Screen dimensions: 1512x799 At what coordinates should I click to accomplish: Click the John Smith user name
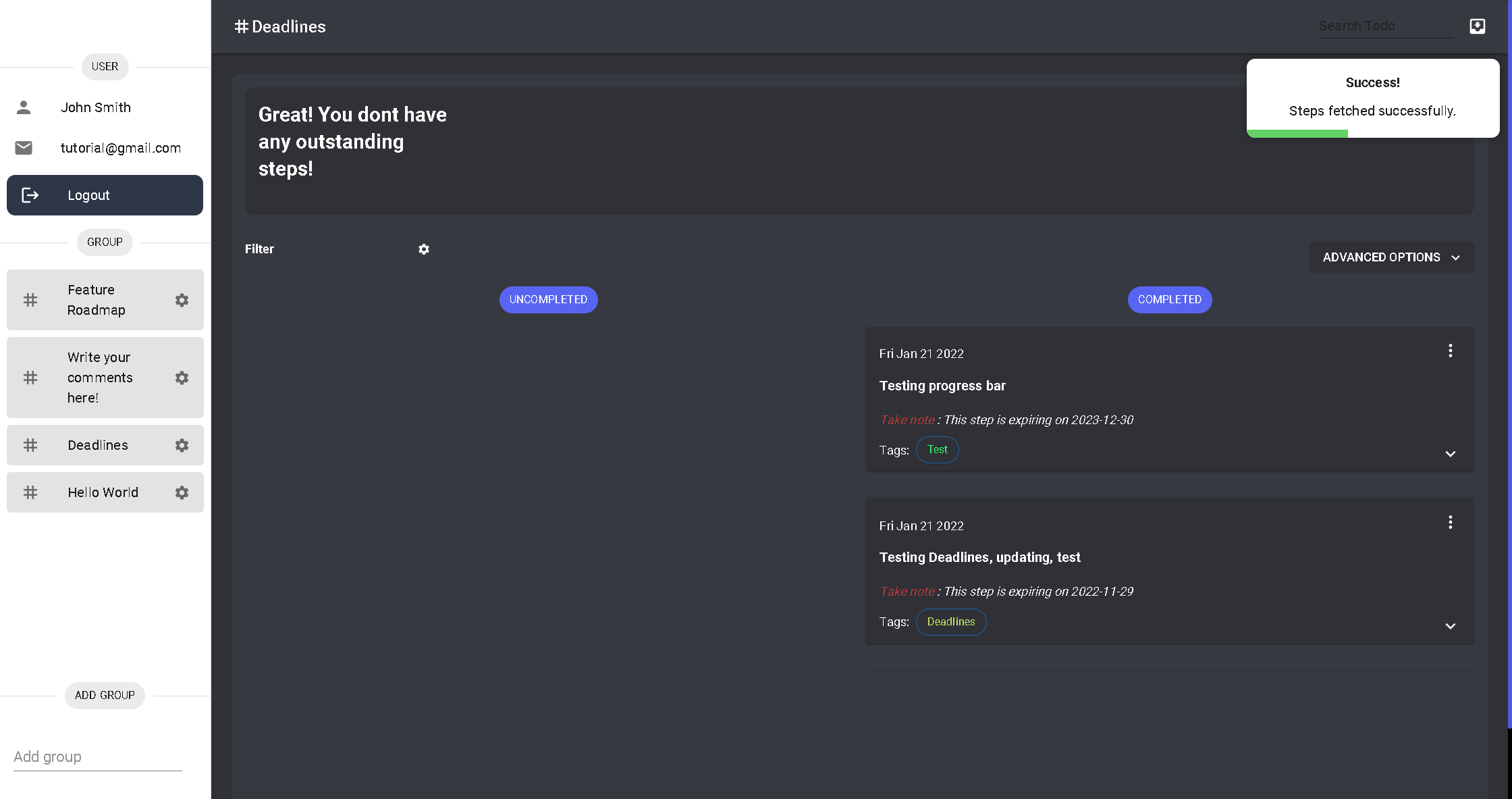[x=96, y=107]
